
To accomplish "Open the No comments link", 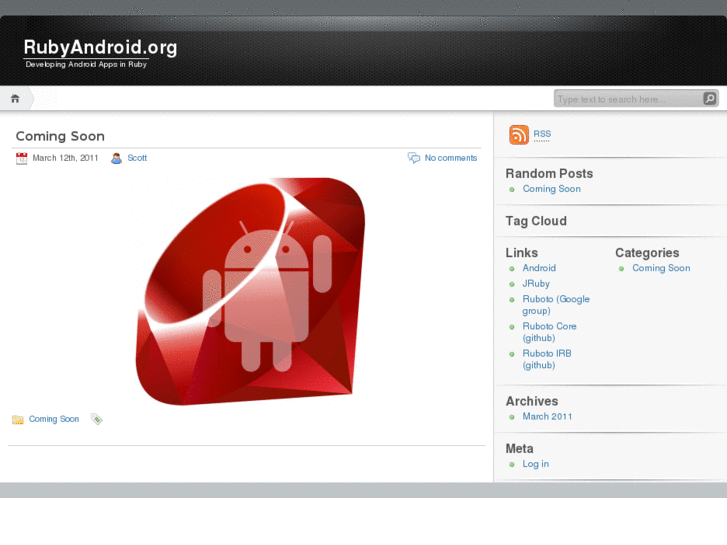I will pos(451,158).
